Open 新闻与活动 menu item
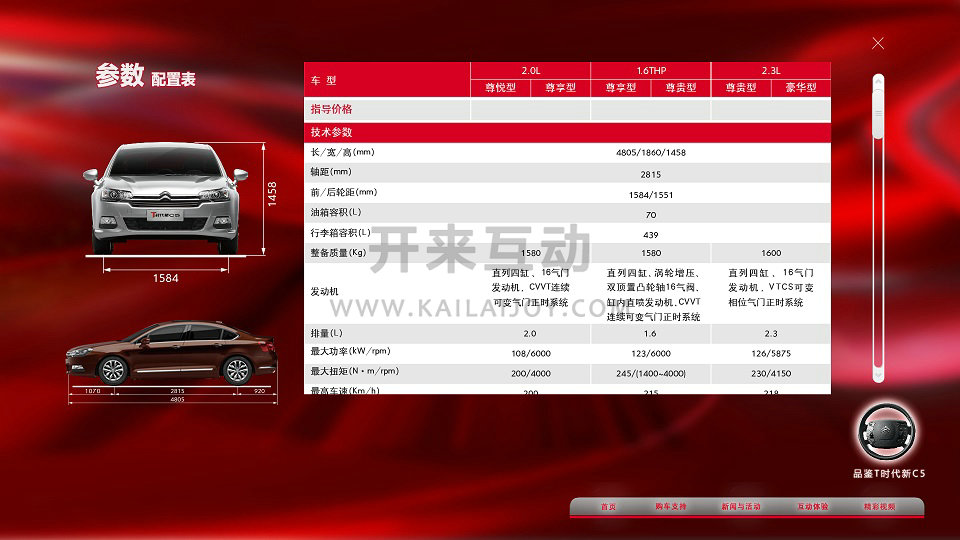This screenshot has width=960, height=540. point(740,506)
